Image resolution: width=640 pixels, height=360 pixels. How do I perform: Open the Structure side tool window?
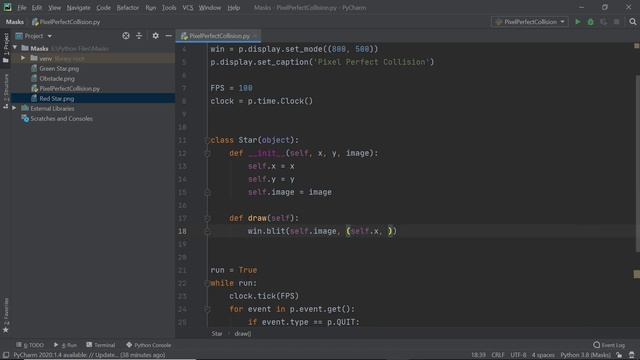(x=6, y=92)
